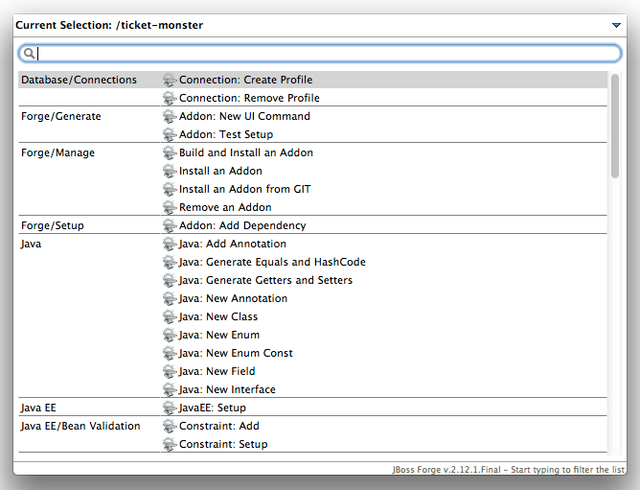Select Java: Generate Getters and Setters
The height and width of the screenshot is (490, 640).
click(265, 280)
